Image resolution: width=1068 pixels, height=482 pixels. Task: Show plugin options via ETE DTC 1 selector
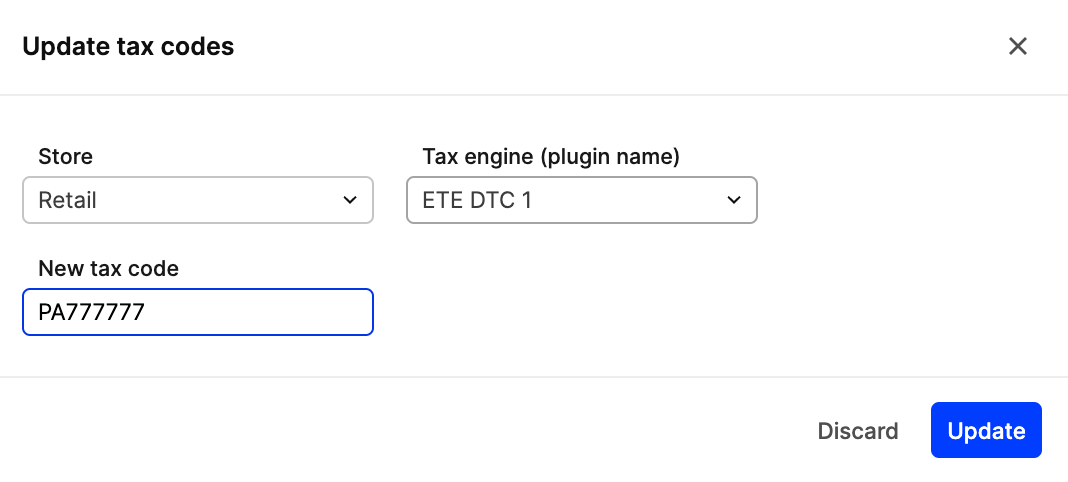(581, 200)
